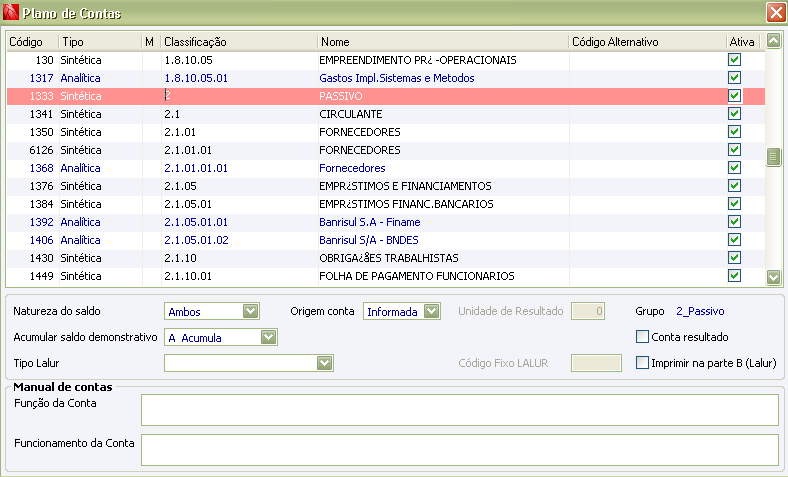Toggle Ativa checkbox for row 1384
This screenshot has width=788, height=477.
pos(734,204)
